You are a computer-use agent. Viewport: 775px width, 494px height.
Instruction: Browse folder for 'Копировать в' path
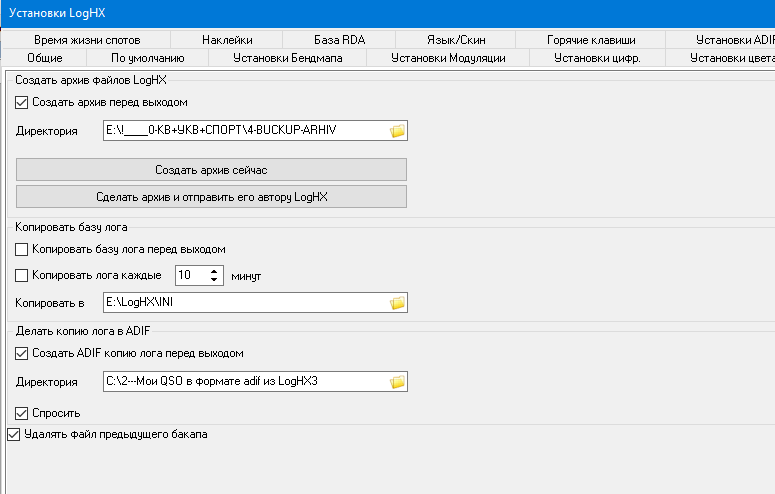click(397, 303)
